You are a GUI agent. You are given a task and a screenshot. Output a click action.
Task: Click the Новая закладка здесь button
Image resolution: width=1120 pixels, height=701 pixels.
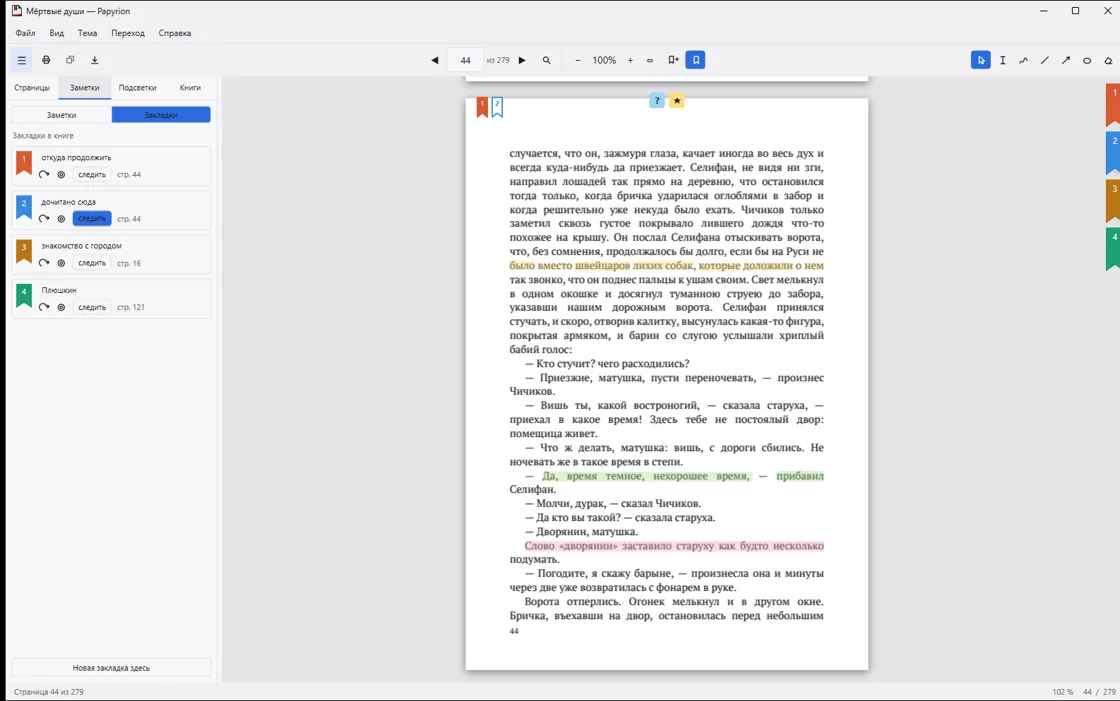[111, 668]
